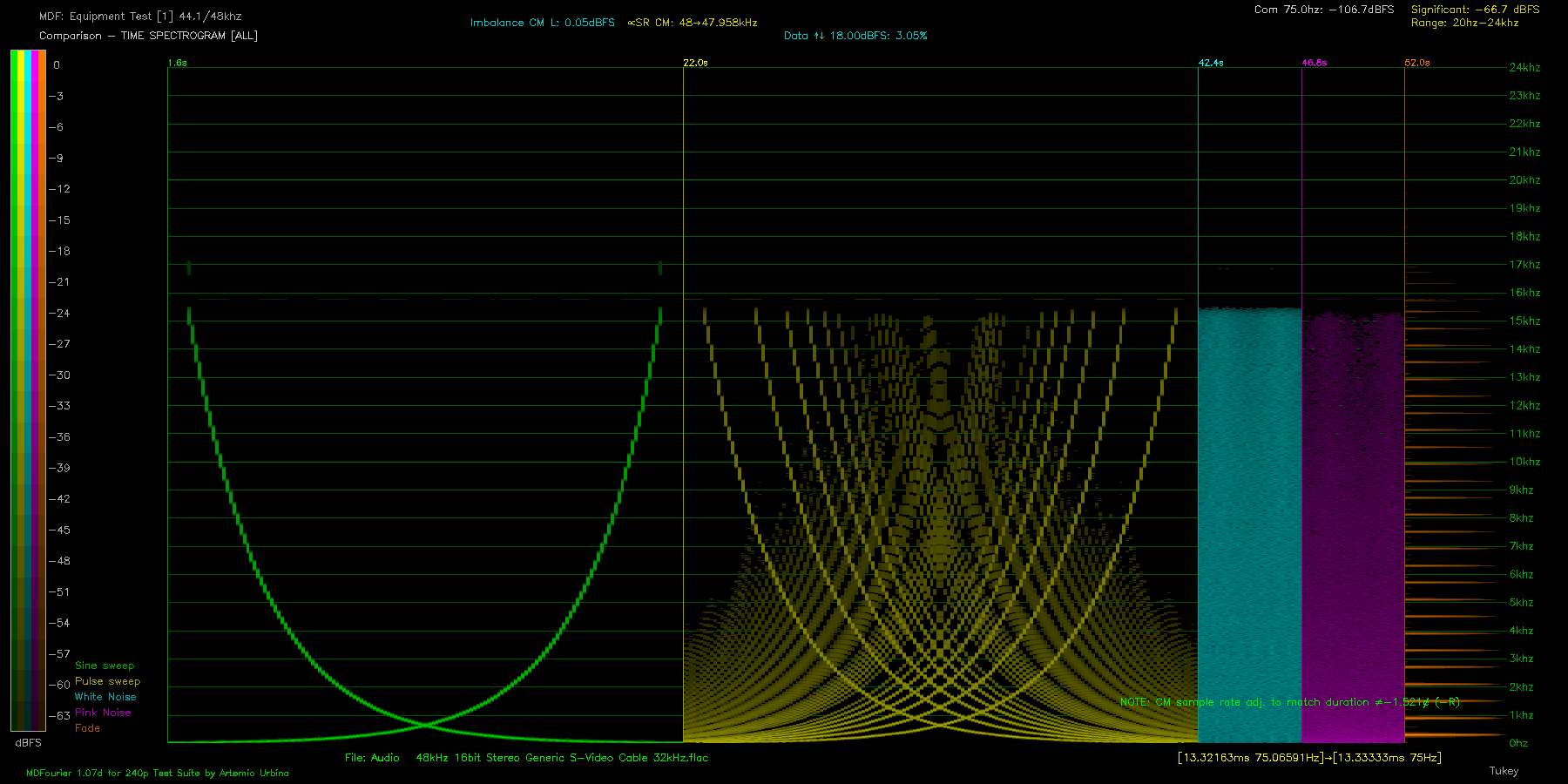Image resolution: width=1568 pixels, height=784 pixels.
Task: Click the Sine sweep legend entry
Action: click(105, 666)
